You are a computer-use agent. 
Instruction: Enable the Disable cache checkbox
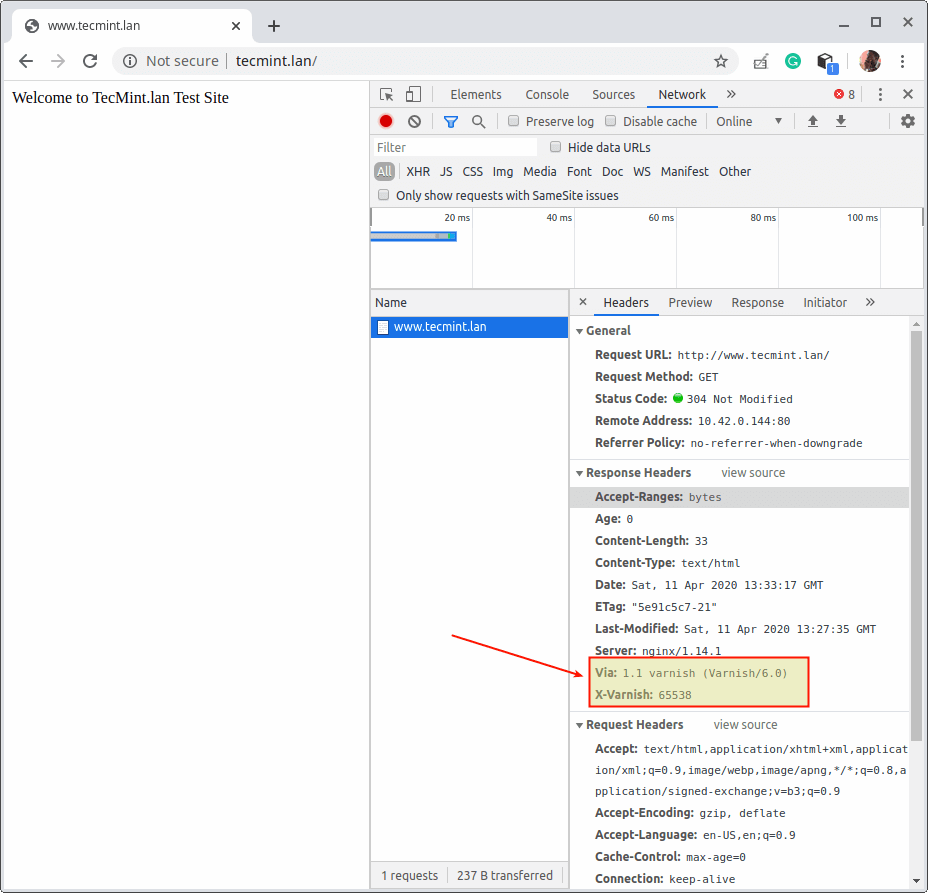[x=611, y=121]
